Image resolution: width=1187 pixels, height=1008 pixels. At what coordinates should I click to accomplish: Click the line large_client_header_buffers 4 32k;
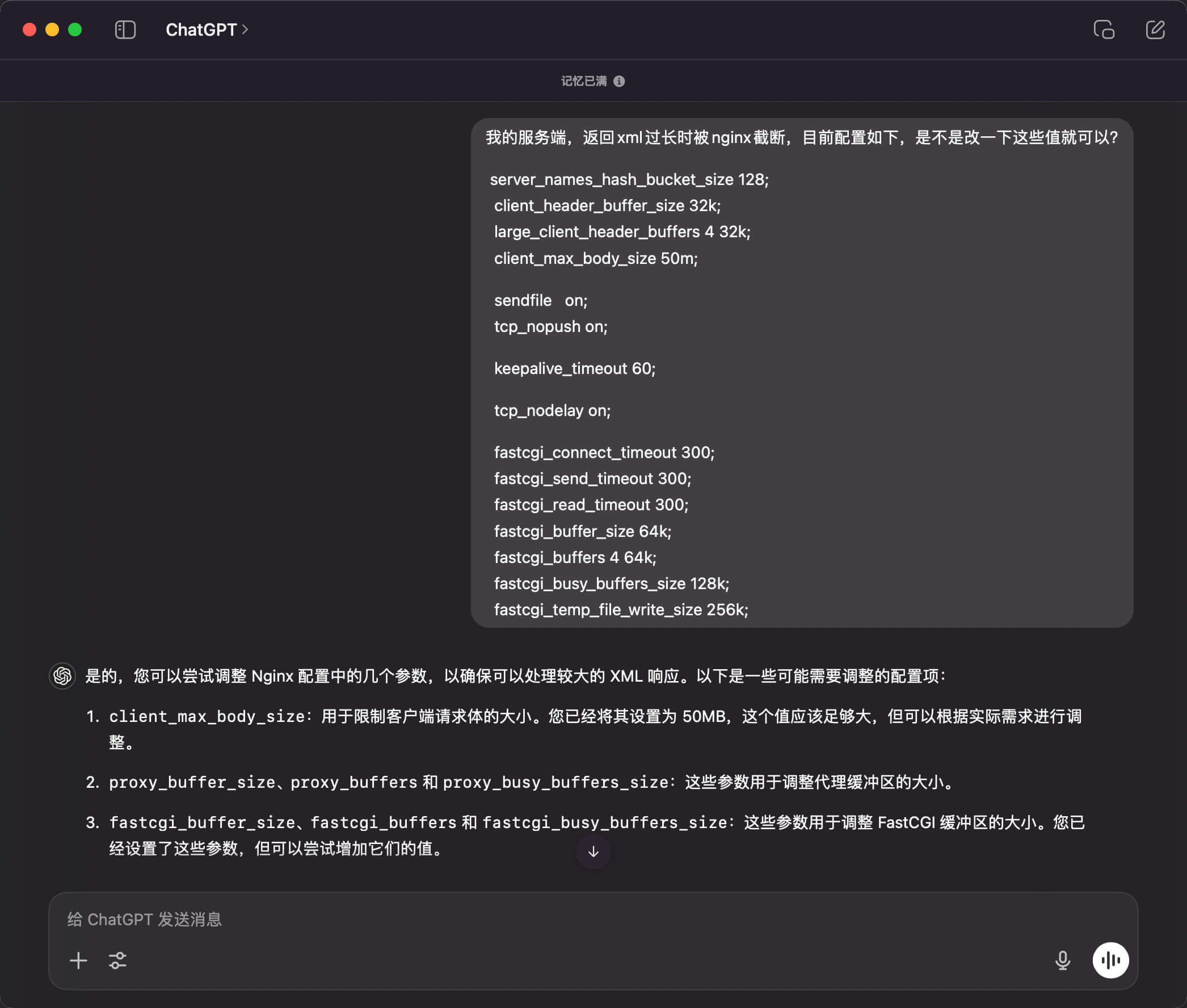point(622,232)
